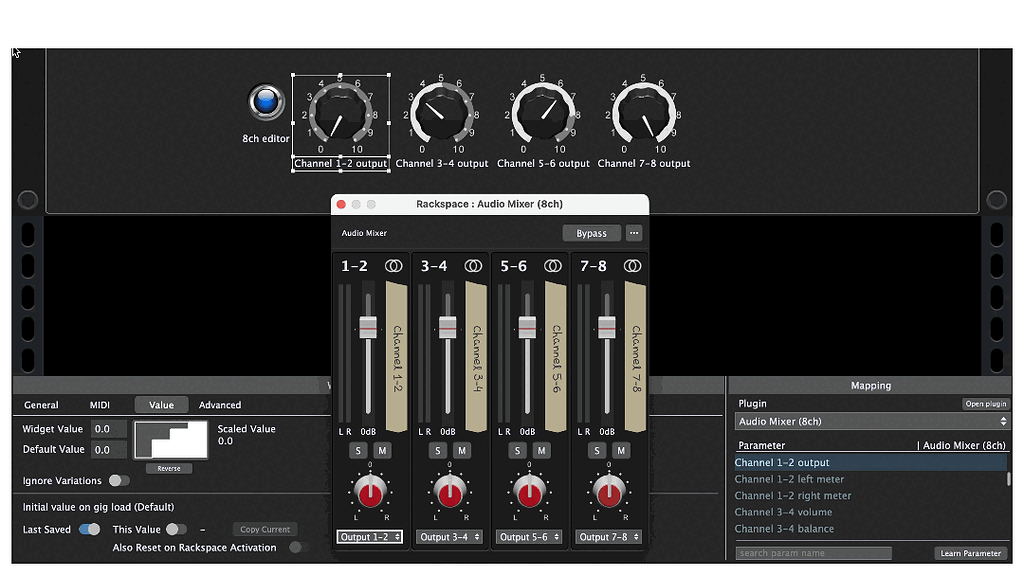Switch to the Advanced tab
Screen dimensions: 1024x576
click(219, 405)
